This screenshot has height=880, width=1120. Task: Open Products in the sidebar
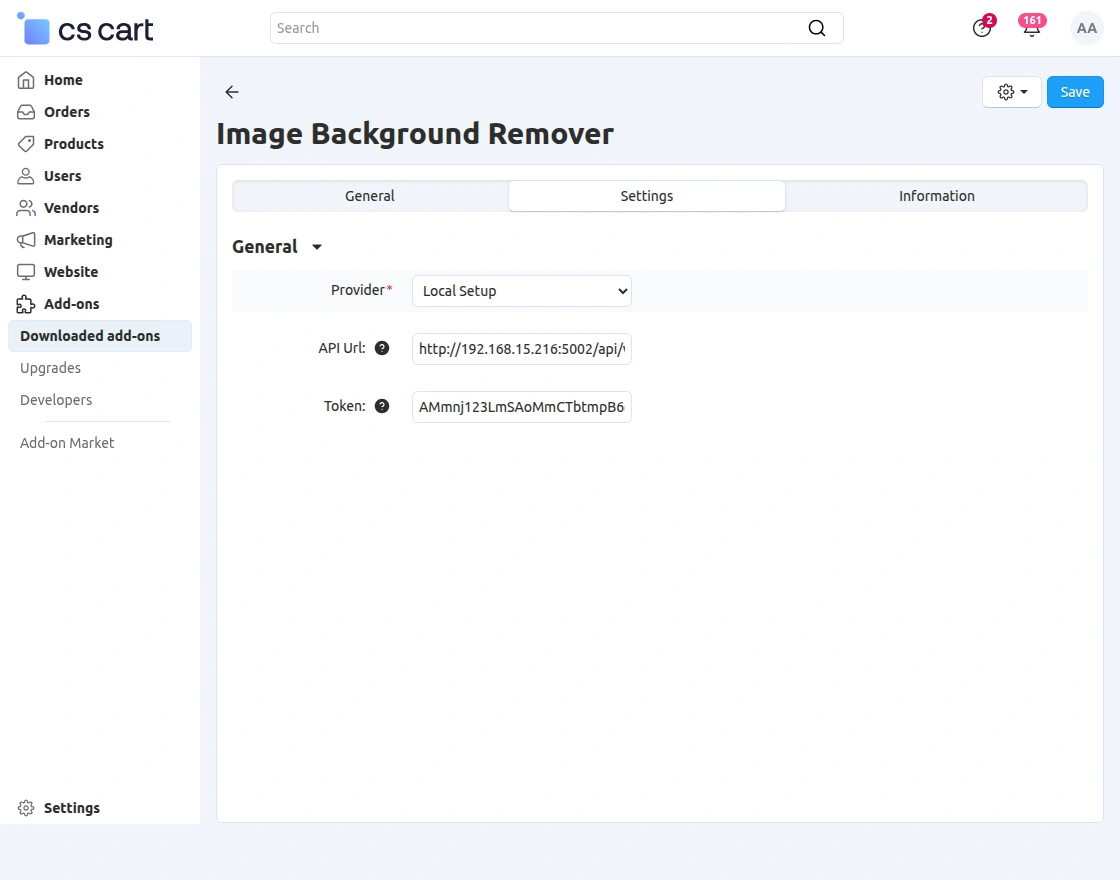click(x=73, y=144)
